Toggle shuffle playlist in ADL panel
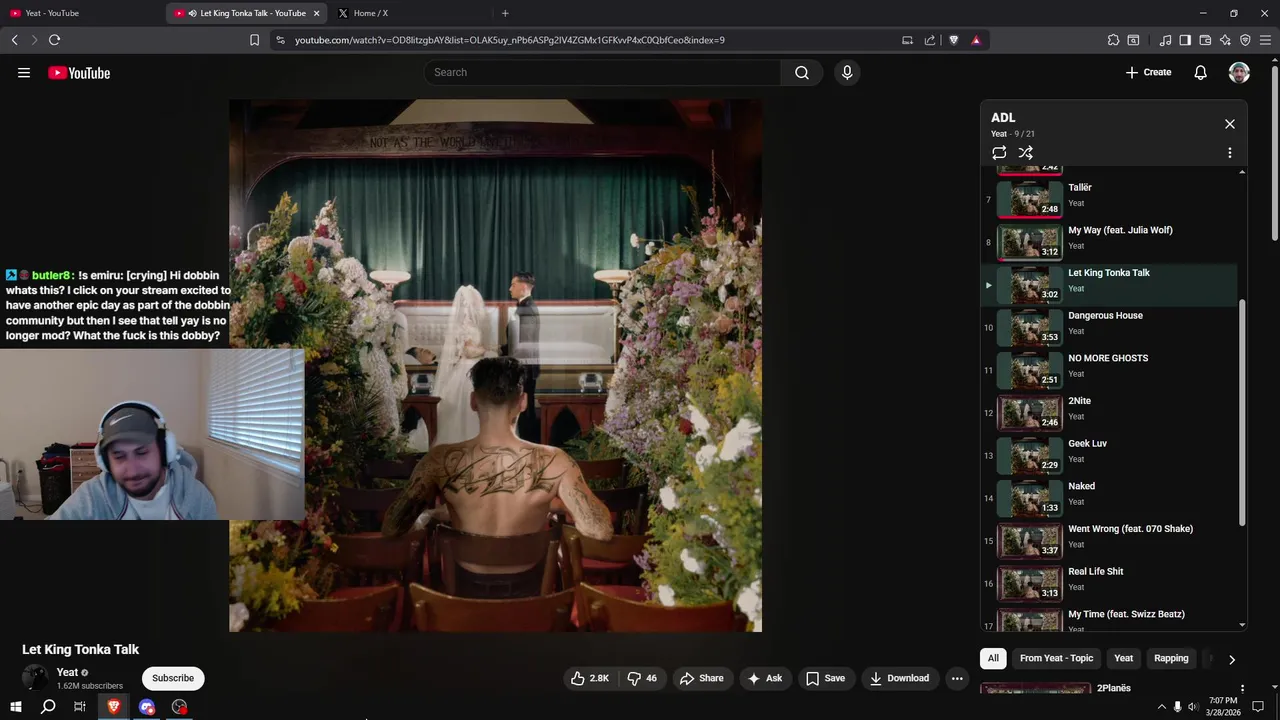The image size is (1280, 720). [1026, 153]
